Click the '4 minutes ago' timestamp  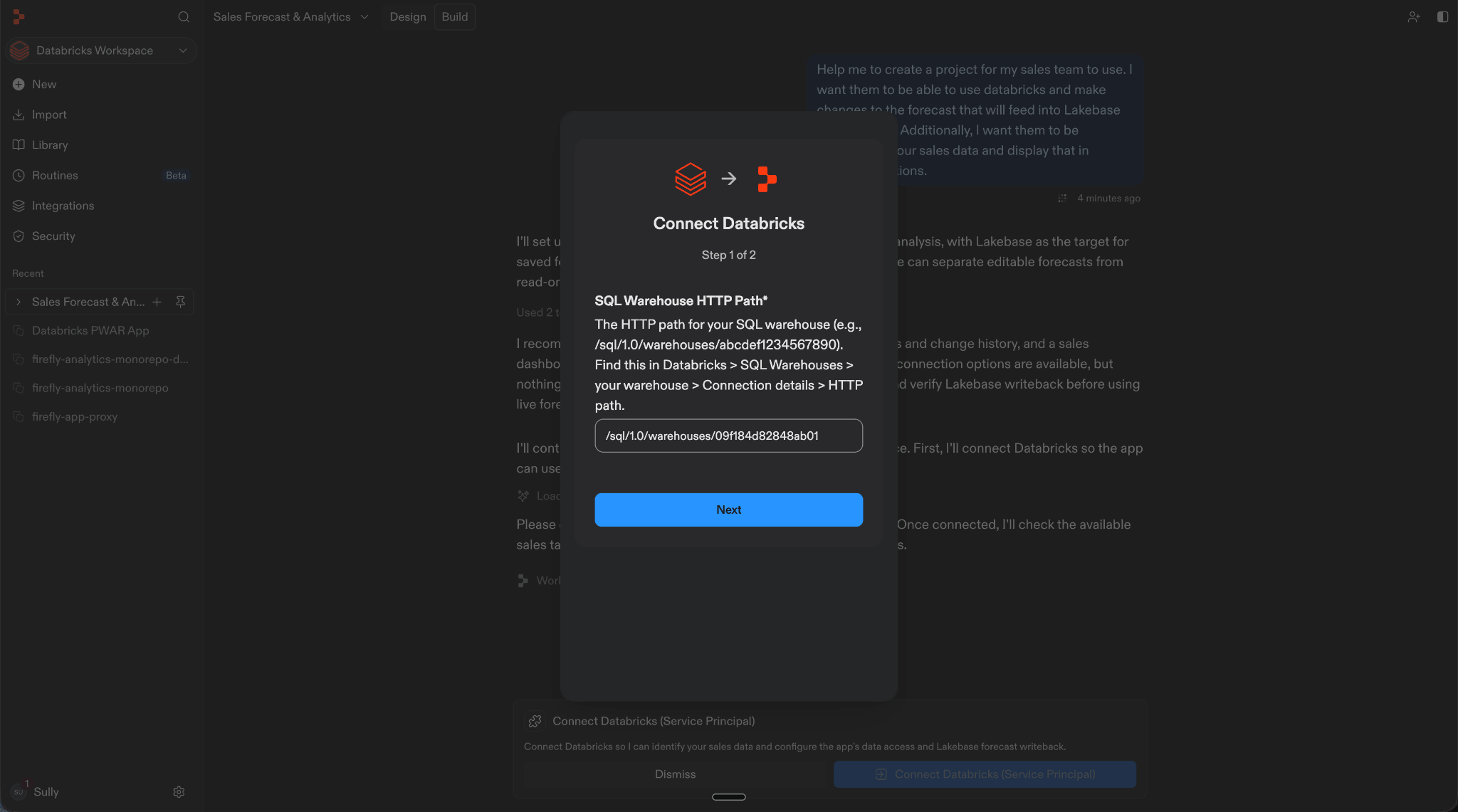[1108, 199]
